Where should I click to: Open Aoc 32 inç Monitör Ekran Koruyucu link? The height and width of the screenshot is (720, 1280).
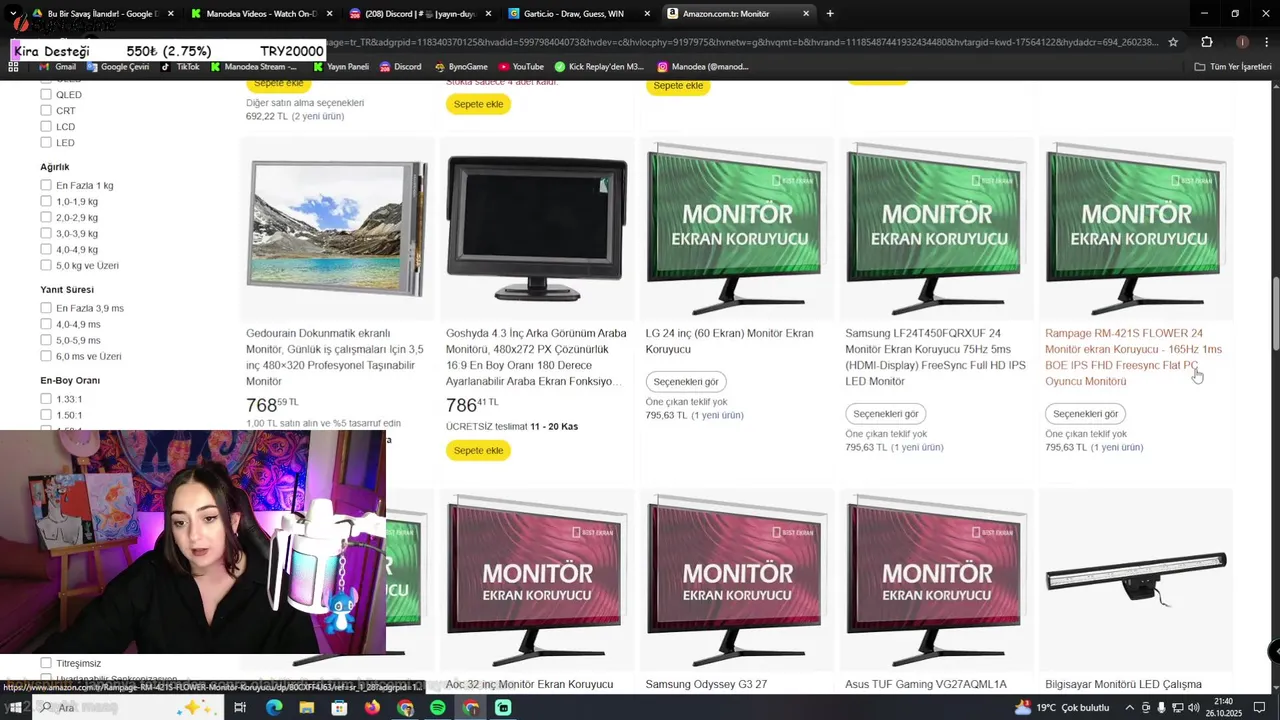coord(529,684)
